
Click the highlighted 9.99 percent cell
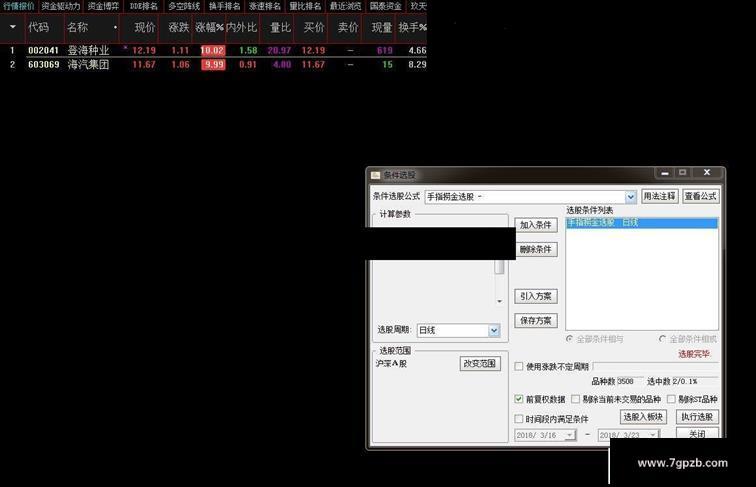point(214,65)
